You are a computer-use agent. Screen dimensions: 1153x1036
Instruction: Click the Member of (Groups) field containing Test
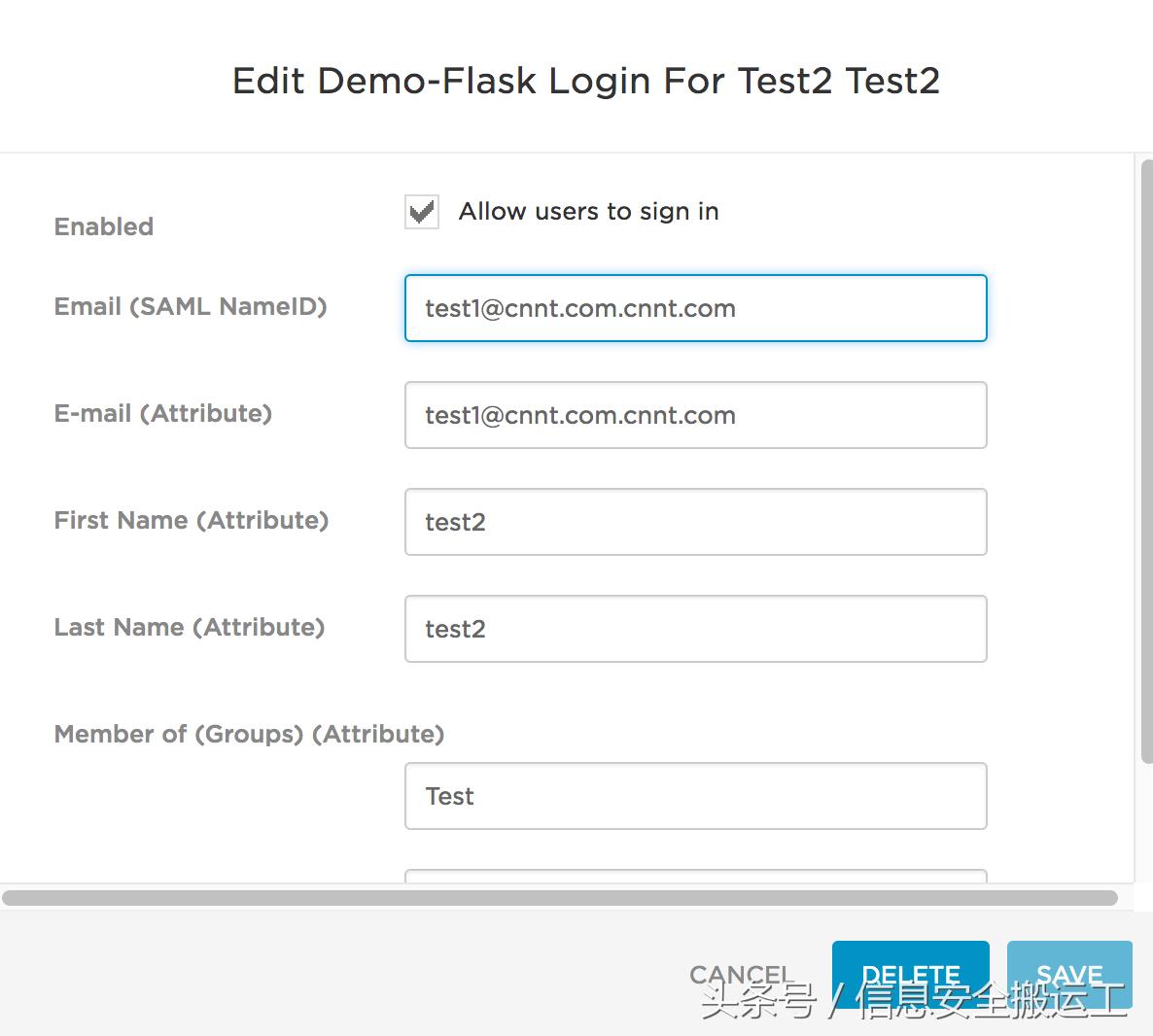(x=695, y=796)
